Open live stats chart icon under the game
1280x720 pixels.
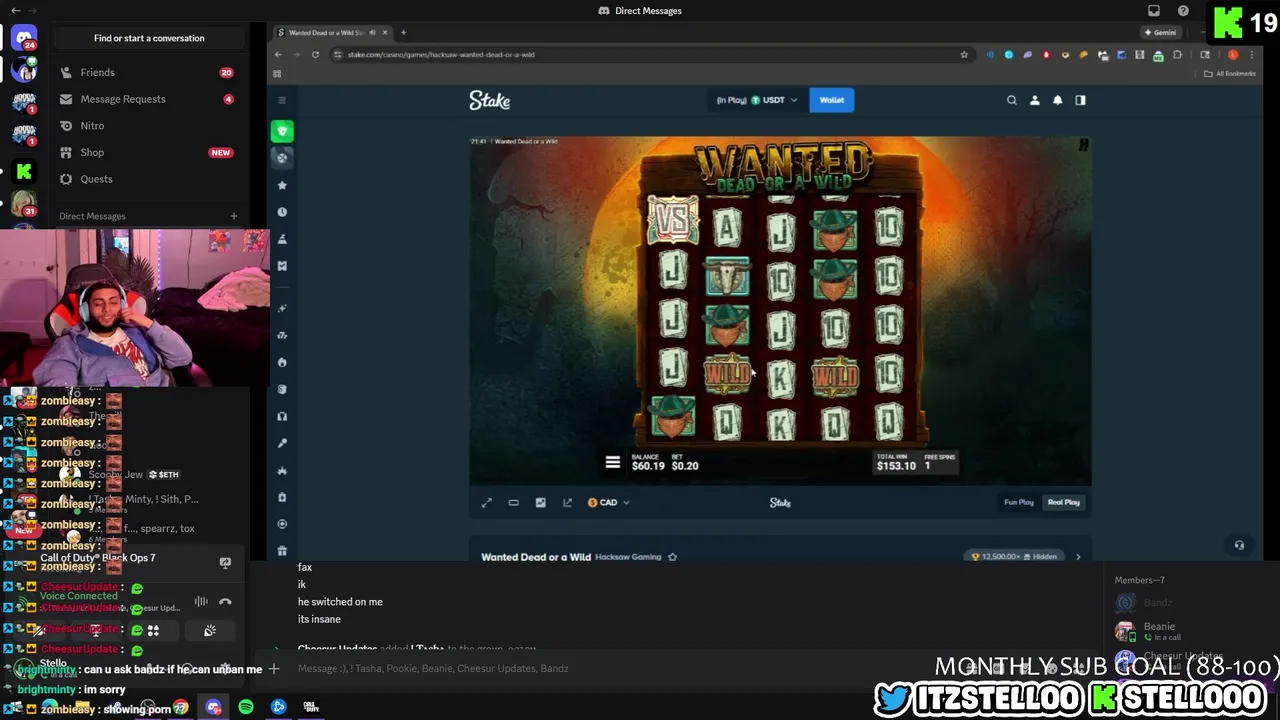(x=541, y=503)
